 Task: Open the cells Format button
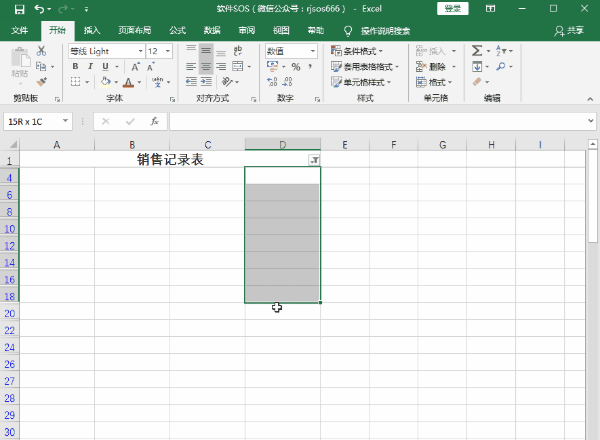(434, 82)
